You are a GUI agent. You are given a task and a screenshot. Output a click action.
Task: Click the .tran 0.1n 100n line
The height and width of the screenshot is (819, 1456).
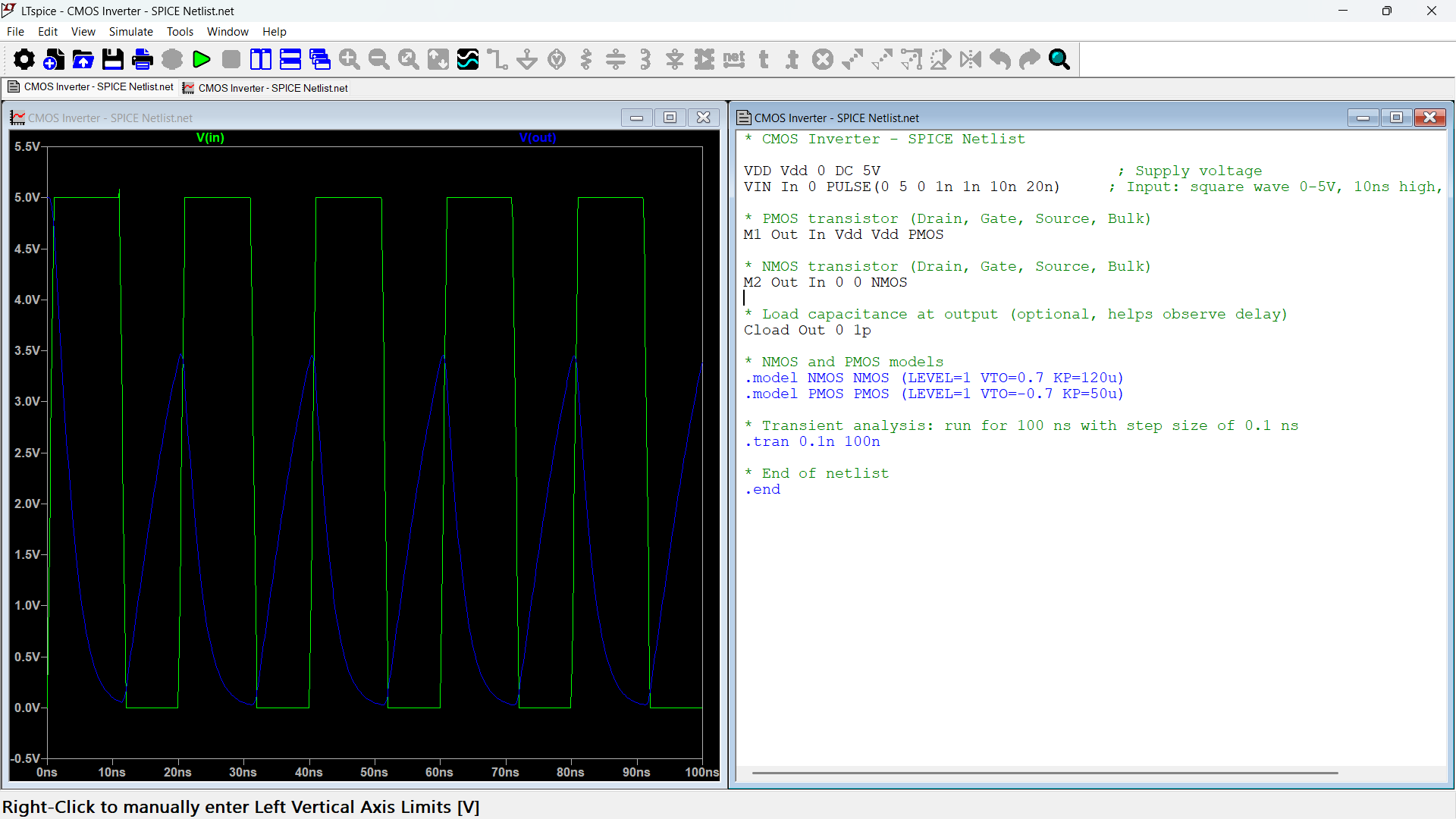[812, 442]
